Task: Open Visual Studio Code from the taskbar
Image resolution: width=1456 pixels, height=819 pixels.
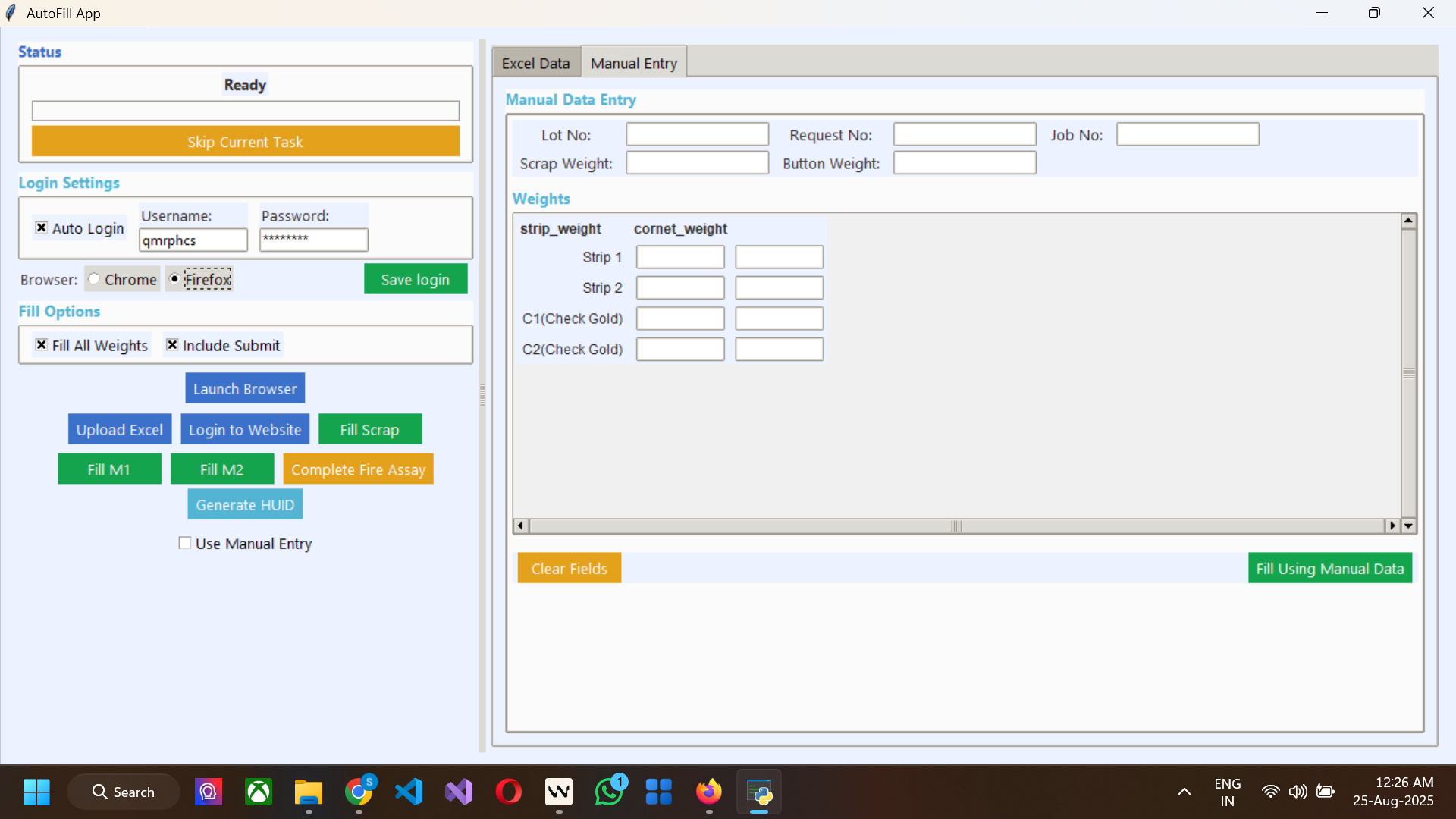Action: (409, 791)
